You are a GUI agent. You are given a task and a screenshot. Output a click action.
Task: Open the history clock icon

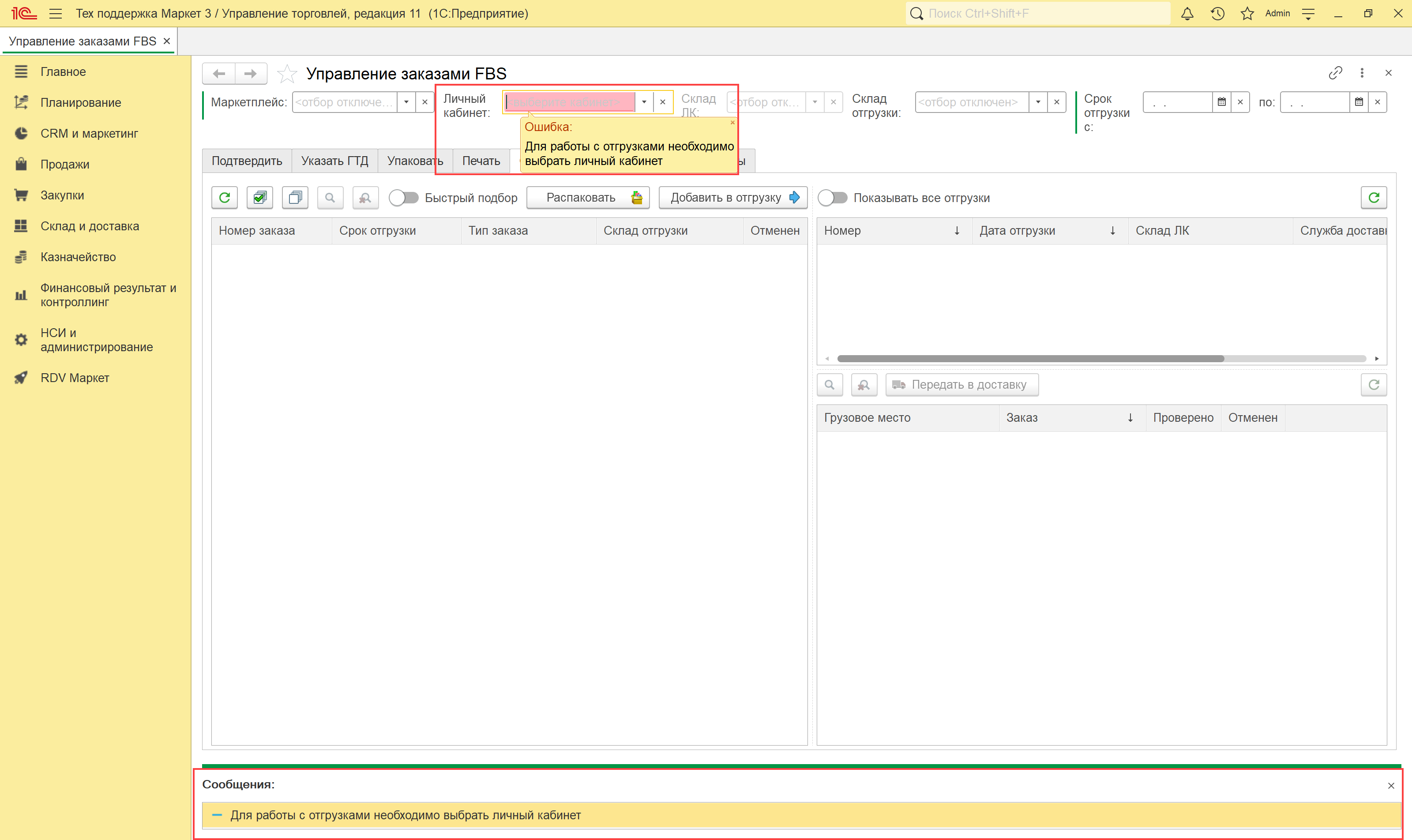[x=1217, y=14]
